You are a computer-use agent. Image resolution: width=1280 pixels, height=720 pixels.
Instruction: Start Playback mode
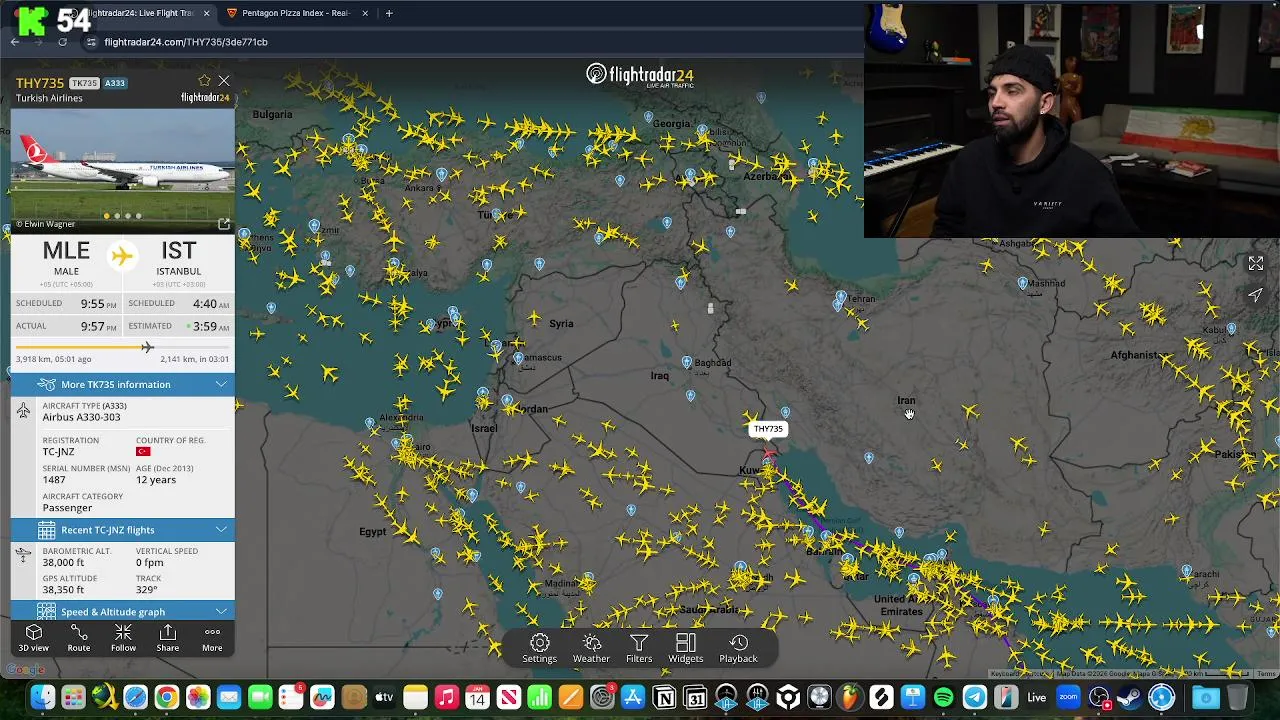click(739, 648)
